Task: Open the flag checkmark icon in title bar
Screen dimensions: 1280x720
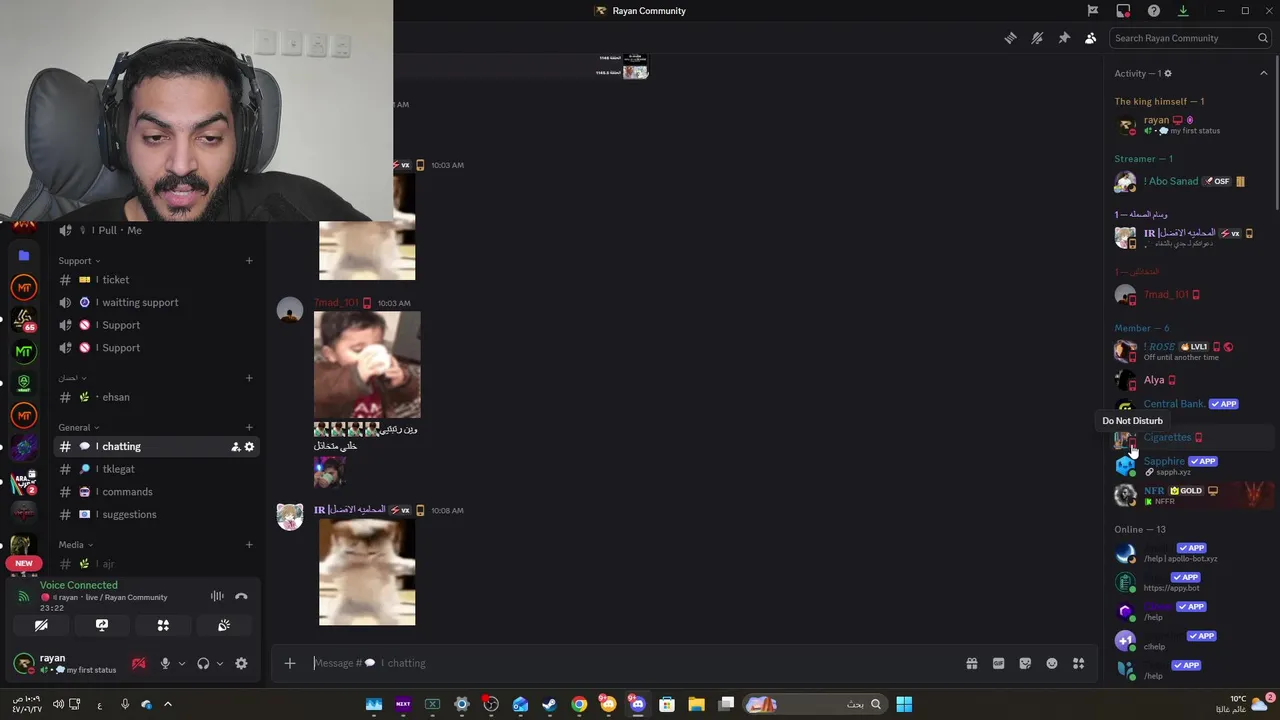Action: (1093, 11)
